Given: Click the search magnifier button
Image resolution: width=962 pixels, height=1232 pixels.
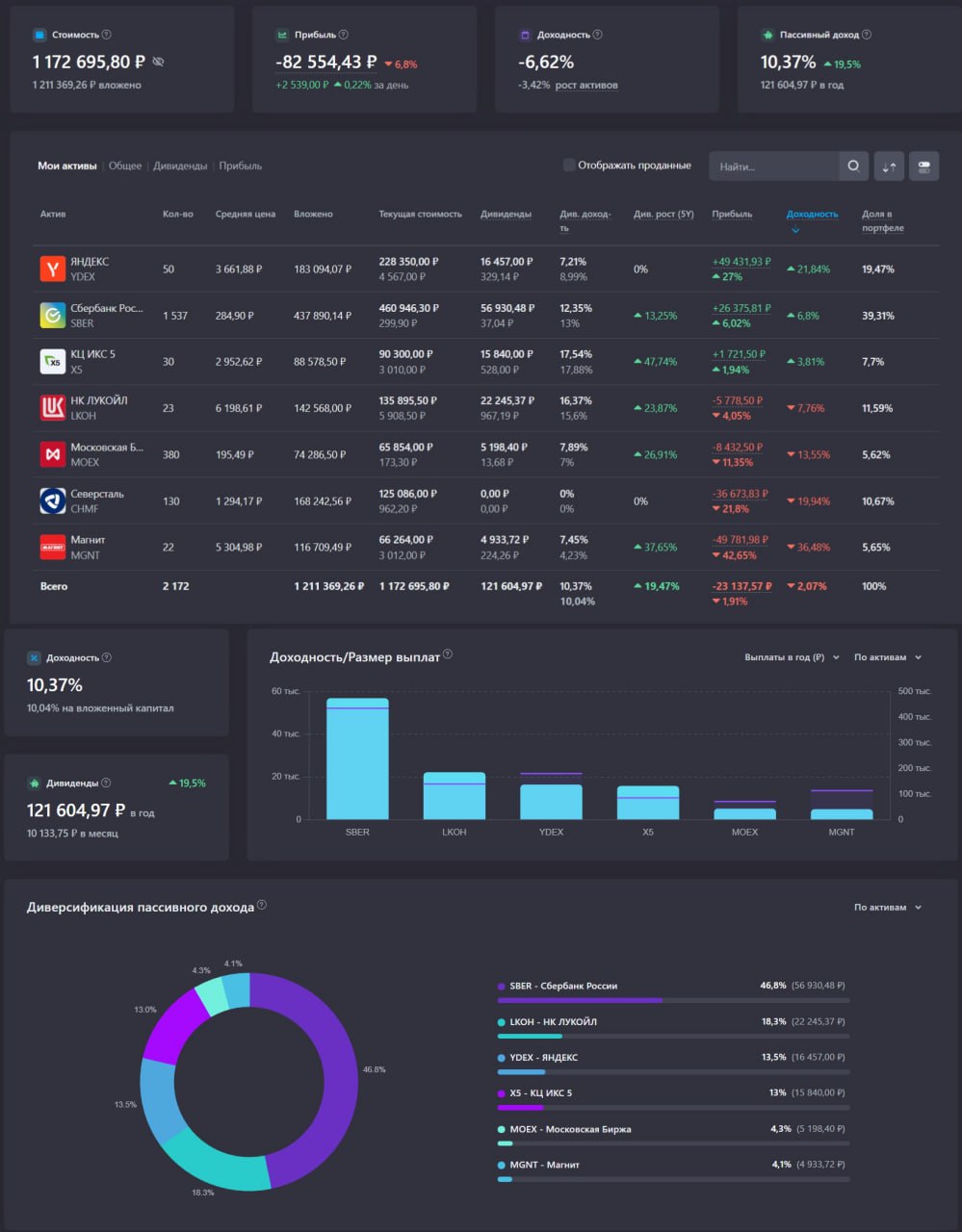Looking at the screenshot, I should tap(853, 167).
